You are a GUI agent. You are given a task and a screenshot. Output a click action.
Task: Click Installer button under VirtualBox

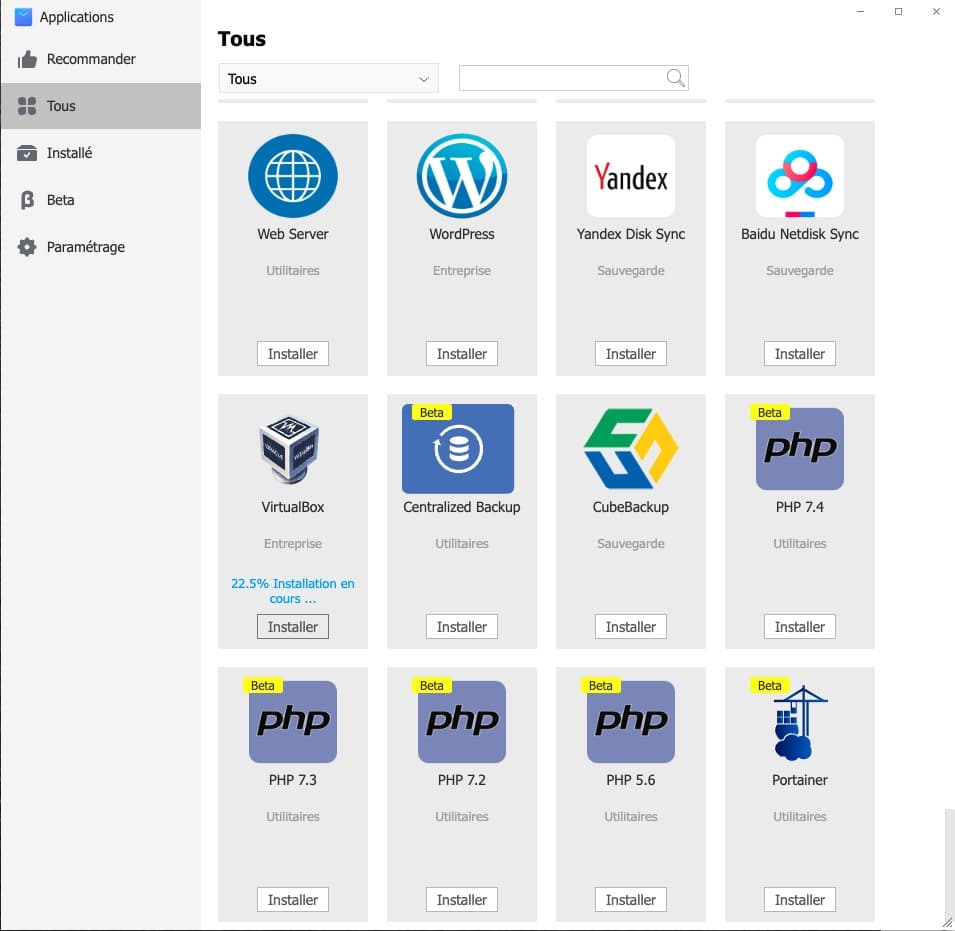coord(292,627)
